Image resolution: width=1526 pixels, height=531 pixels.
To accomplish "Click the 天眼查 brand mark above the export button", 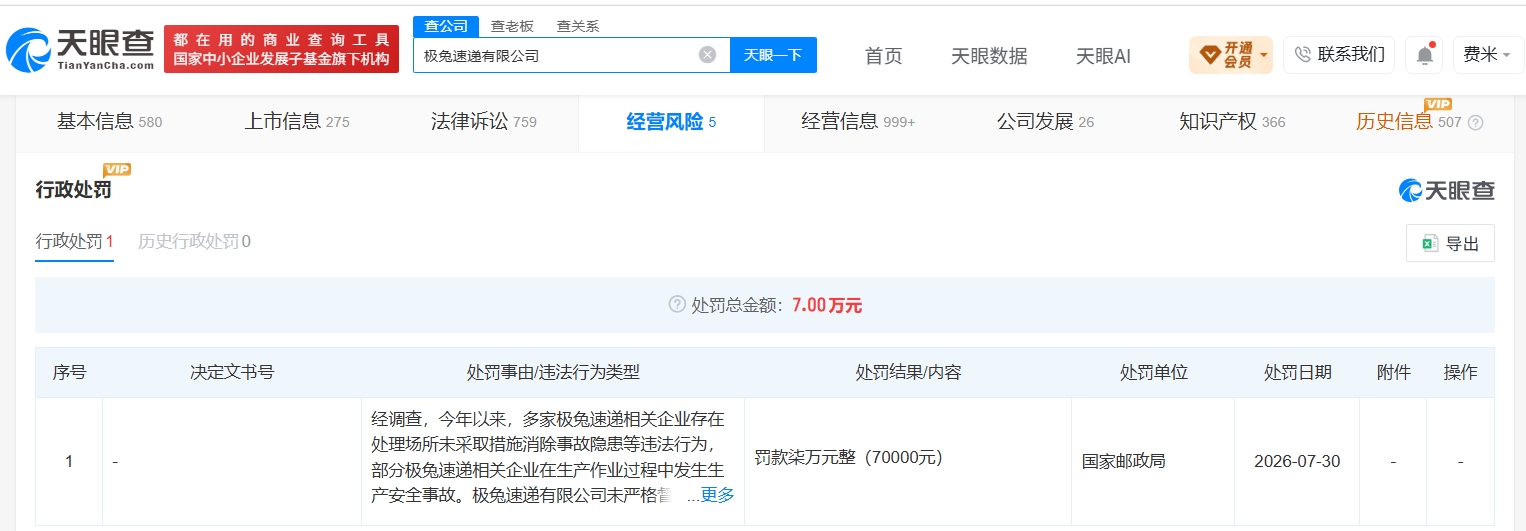I will [1446, 190].
